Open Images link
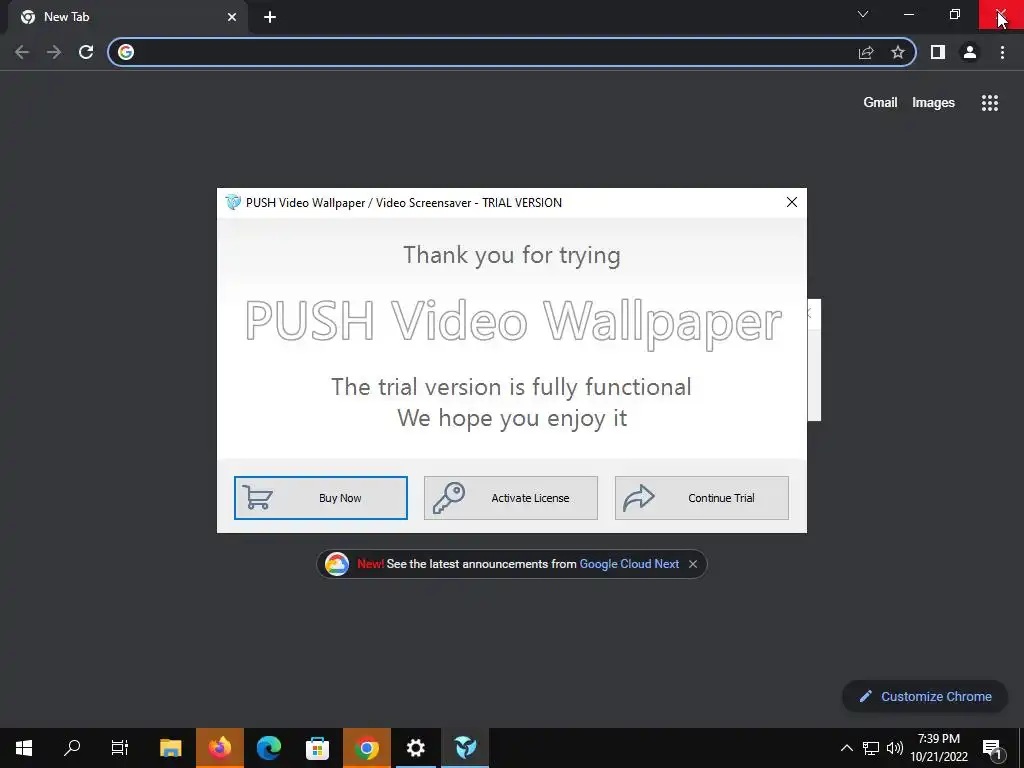1024x768 pixels. [933, 103]
